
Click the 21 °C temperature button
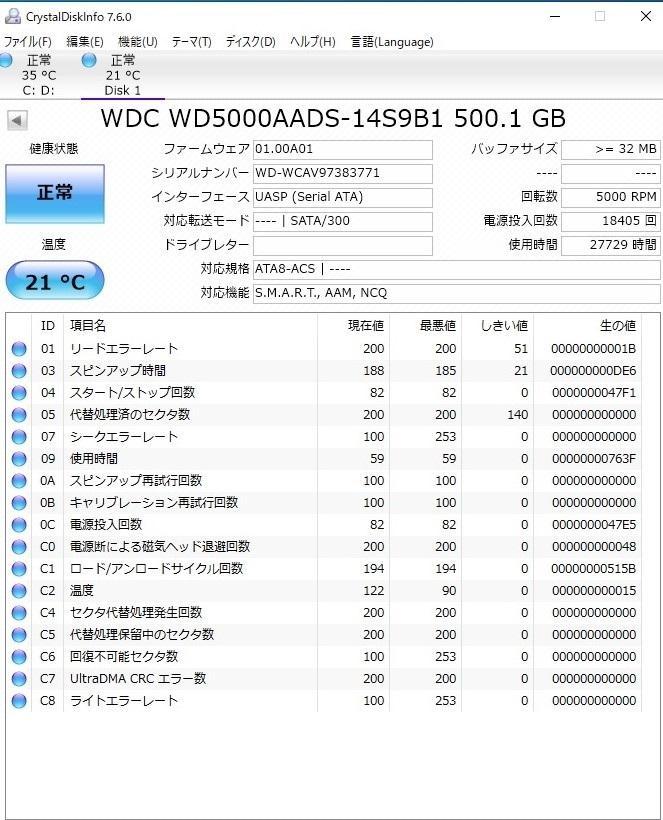click(x=55, y=281)
